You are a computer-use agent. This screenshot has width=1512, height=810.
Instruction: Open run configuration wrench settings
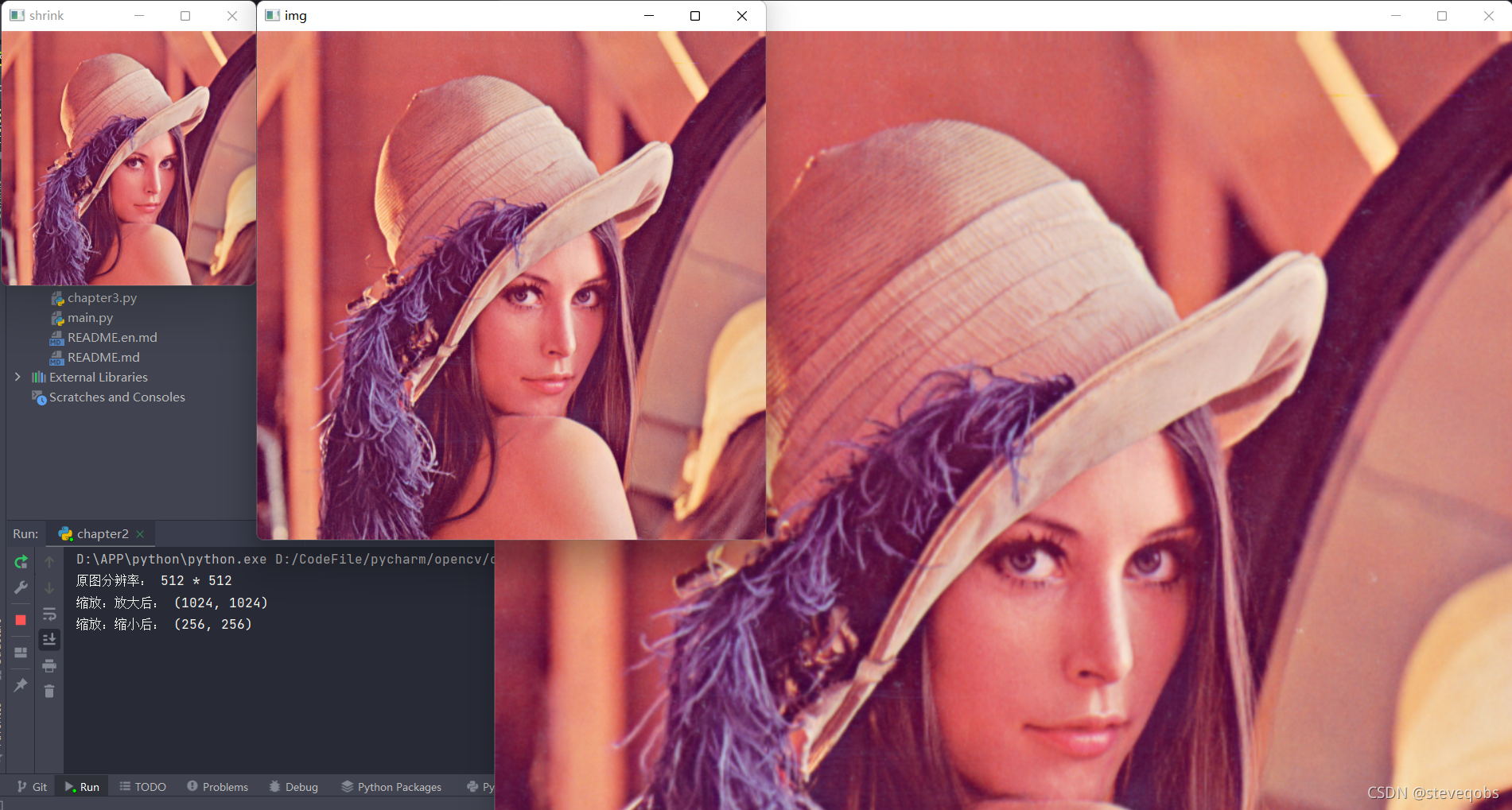coord(21,588)
